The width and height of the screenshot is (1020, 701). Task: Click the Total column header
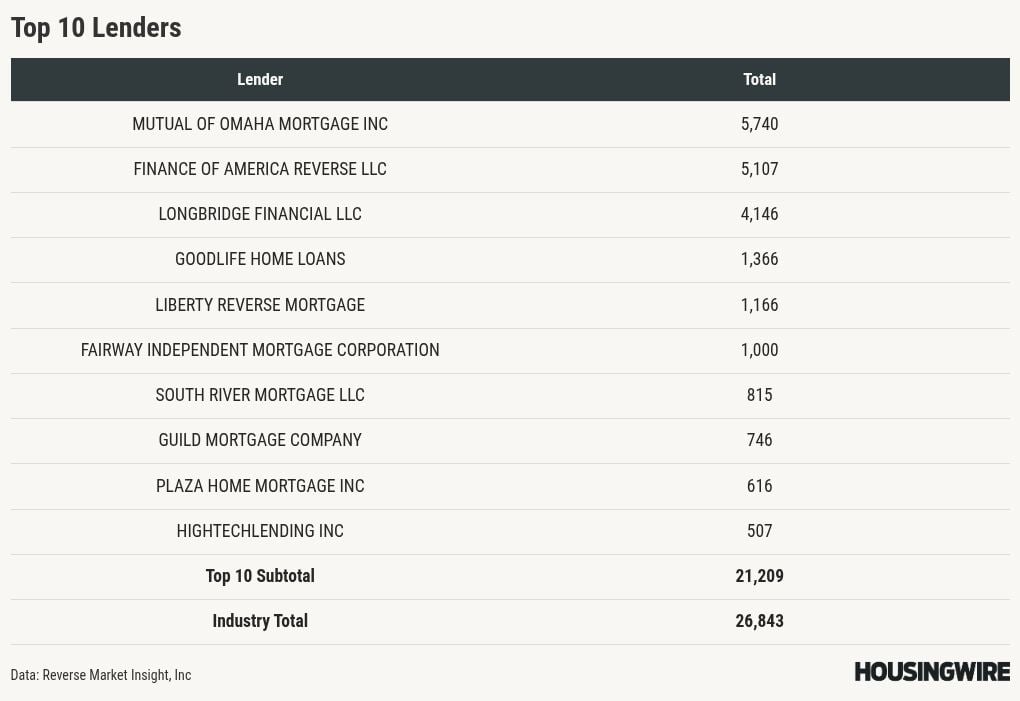pyautogui.click(x=759, y=79)
